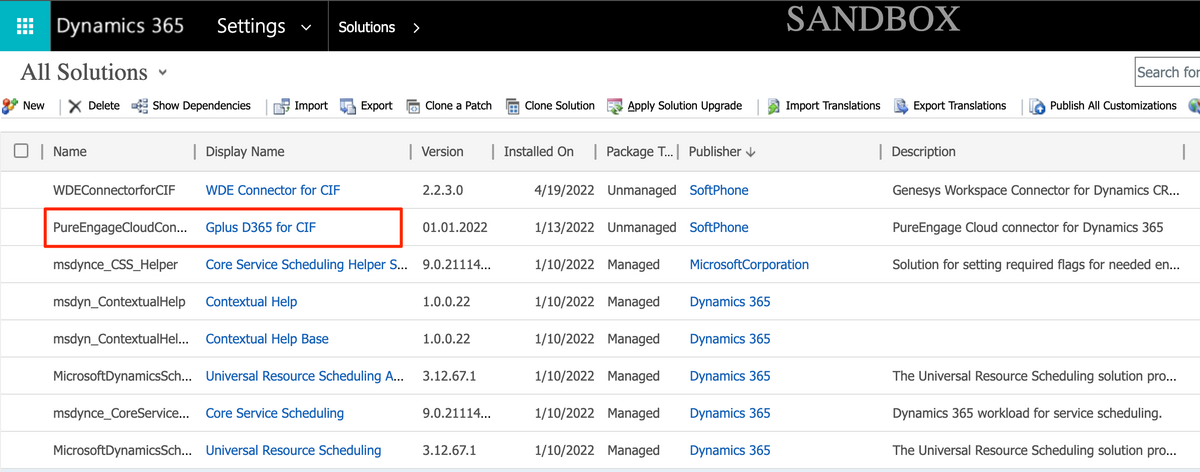Viewport: 1200px width, 472px height.
Task: Click the Delete X icon
Action: [x=75, y=106]
